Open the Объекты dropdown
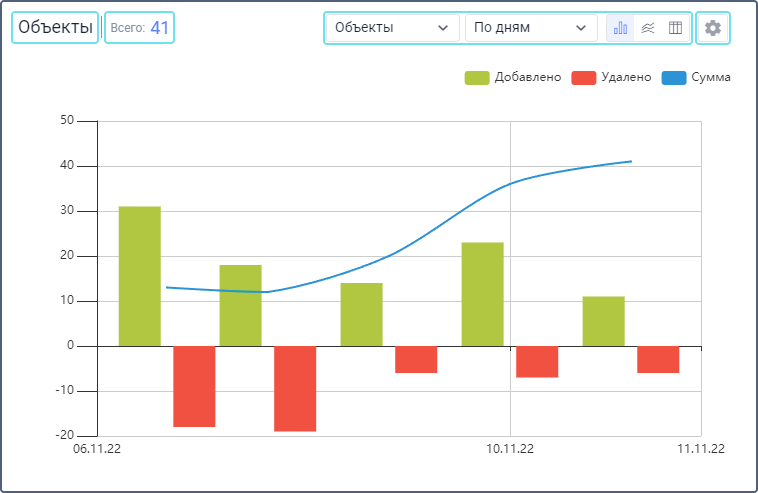758x493 pixels. 391,28
